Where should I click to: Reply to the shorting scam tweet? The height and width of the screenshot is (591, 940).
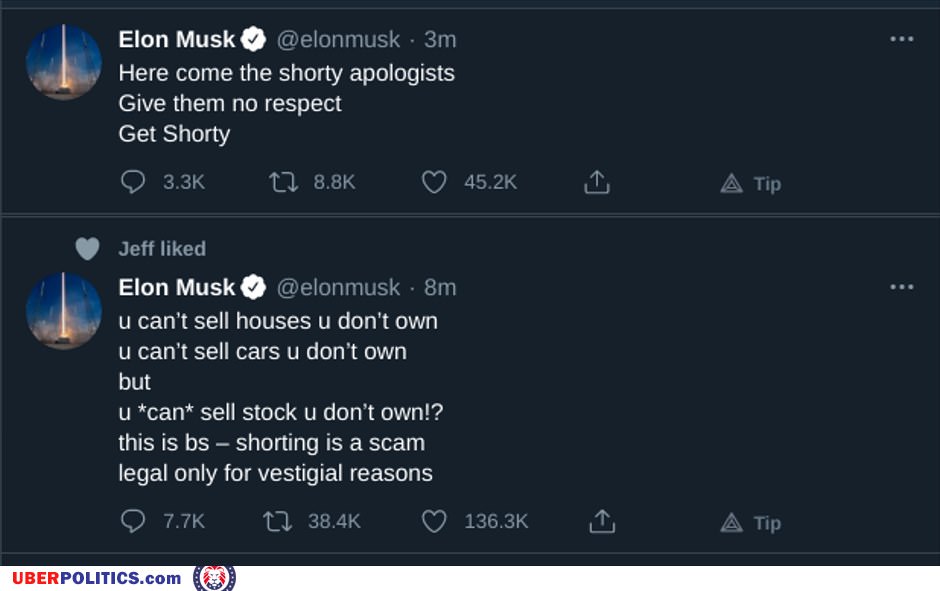click(133, 521)
